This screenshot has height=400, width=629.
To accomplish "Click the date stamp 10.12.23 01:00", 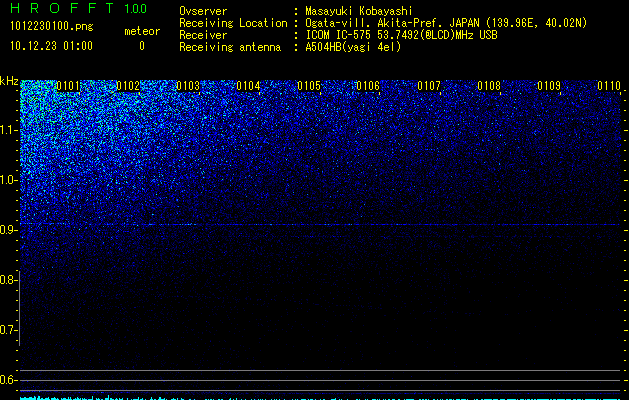I will click(x=51, y=46).
